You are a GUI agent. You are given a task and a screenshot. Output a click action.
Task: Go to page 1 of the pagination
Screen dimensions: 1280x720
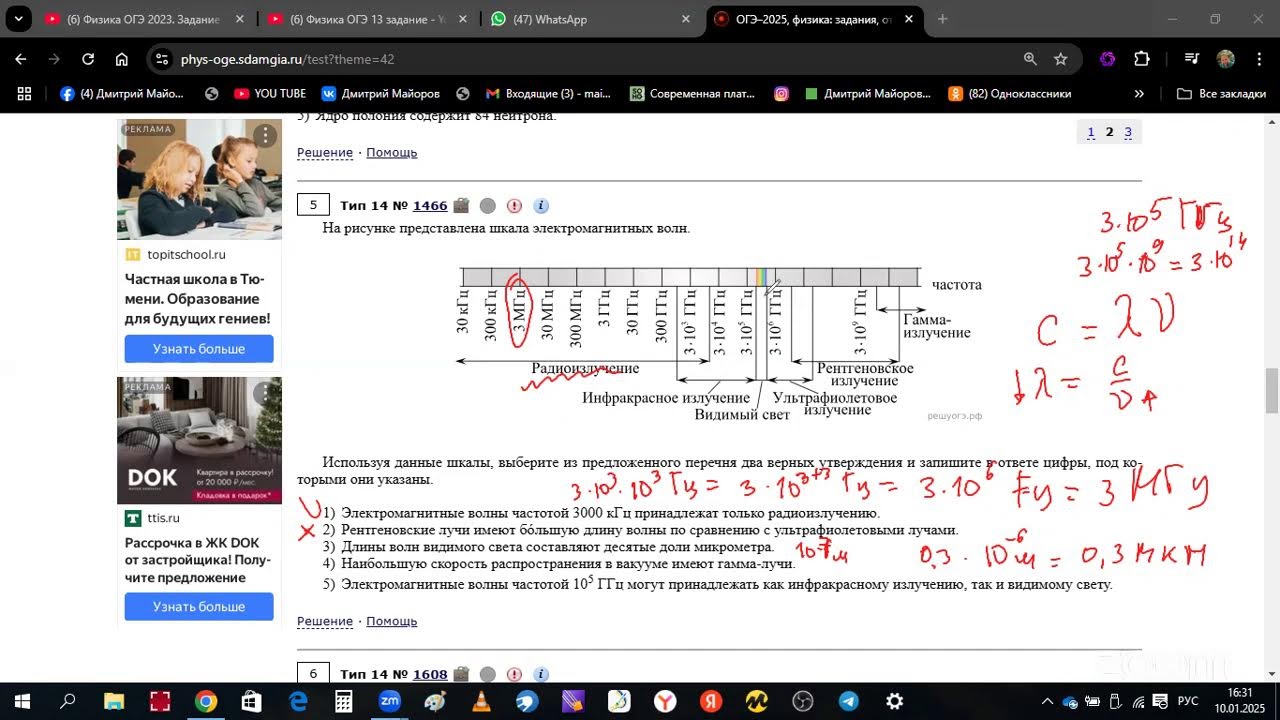tap(1091, 132)
